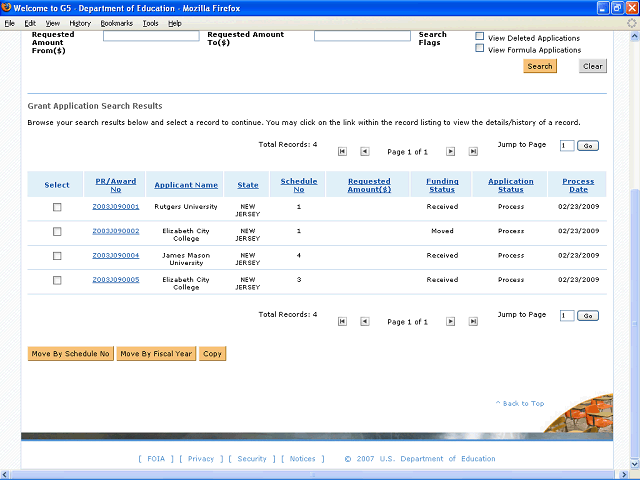The width and height of the screenshot is (640, 480).
Task: Click the orange Search button
Action: point(540,66)
